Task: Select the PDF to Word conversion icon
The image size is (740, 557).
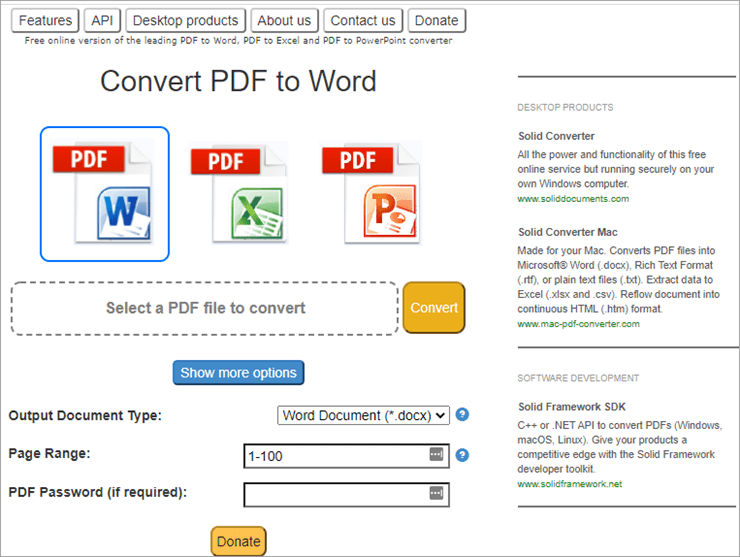Action: pos(105,194)
